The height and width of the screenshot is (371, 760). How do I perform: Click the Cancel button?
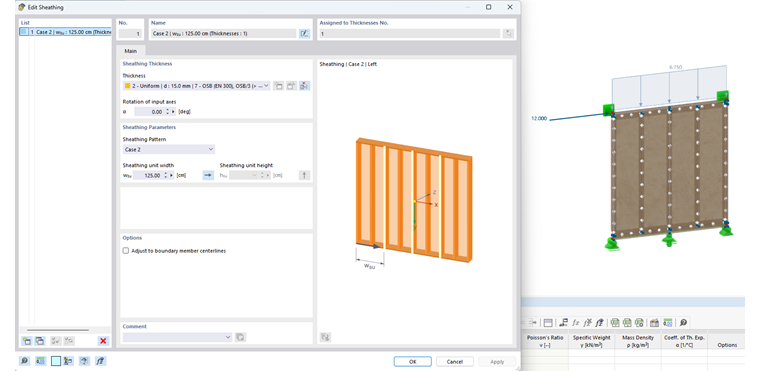455,361
